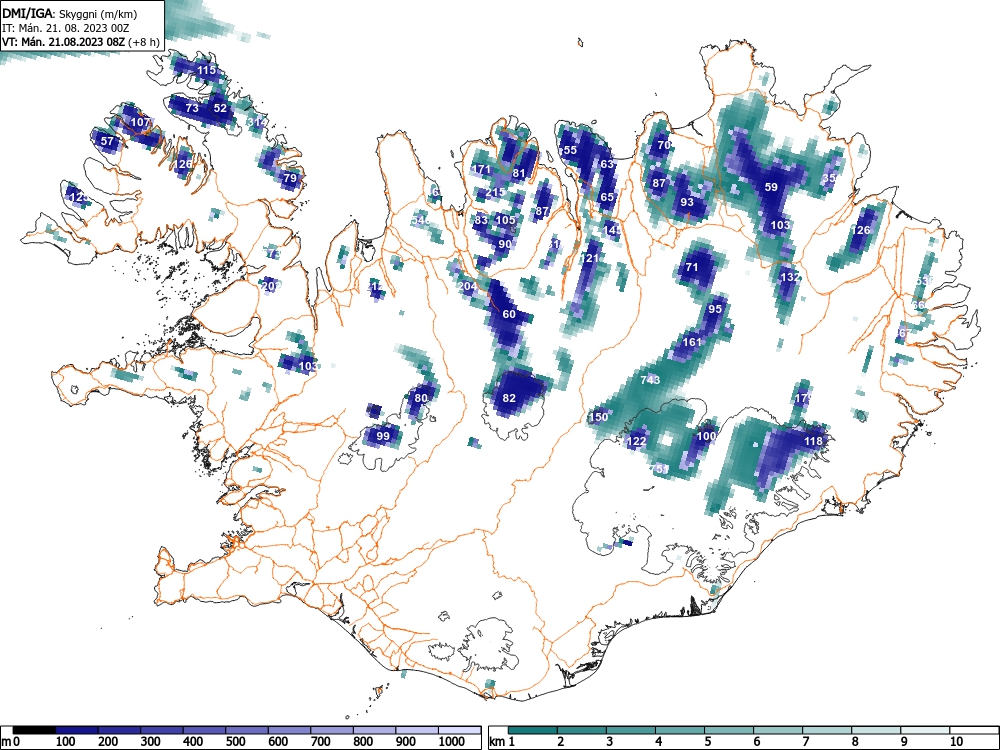1000x750 pixels.
Task: Click the visibility value 83 on the map
Action: tap(481, 220)
